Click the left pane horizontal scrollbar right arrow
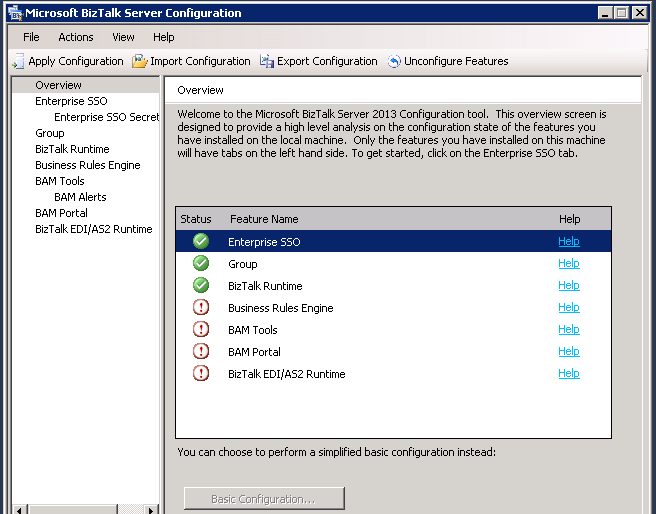This screenshot has height=514, width=656. (152, 509)
